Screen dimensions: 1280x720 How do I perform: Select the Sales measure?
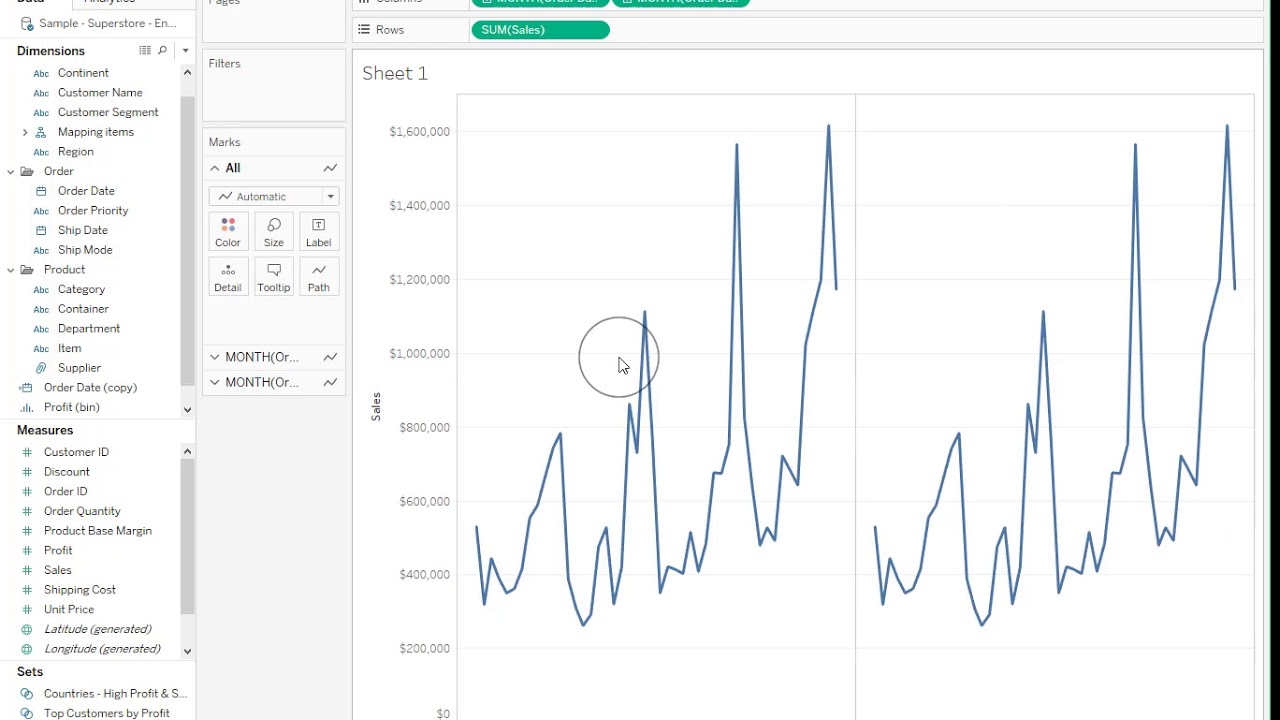[58, 570]
